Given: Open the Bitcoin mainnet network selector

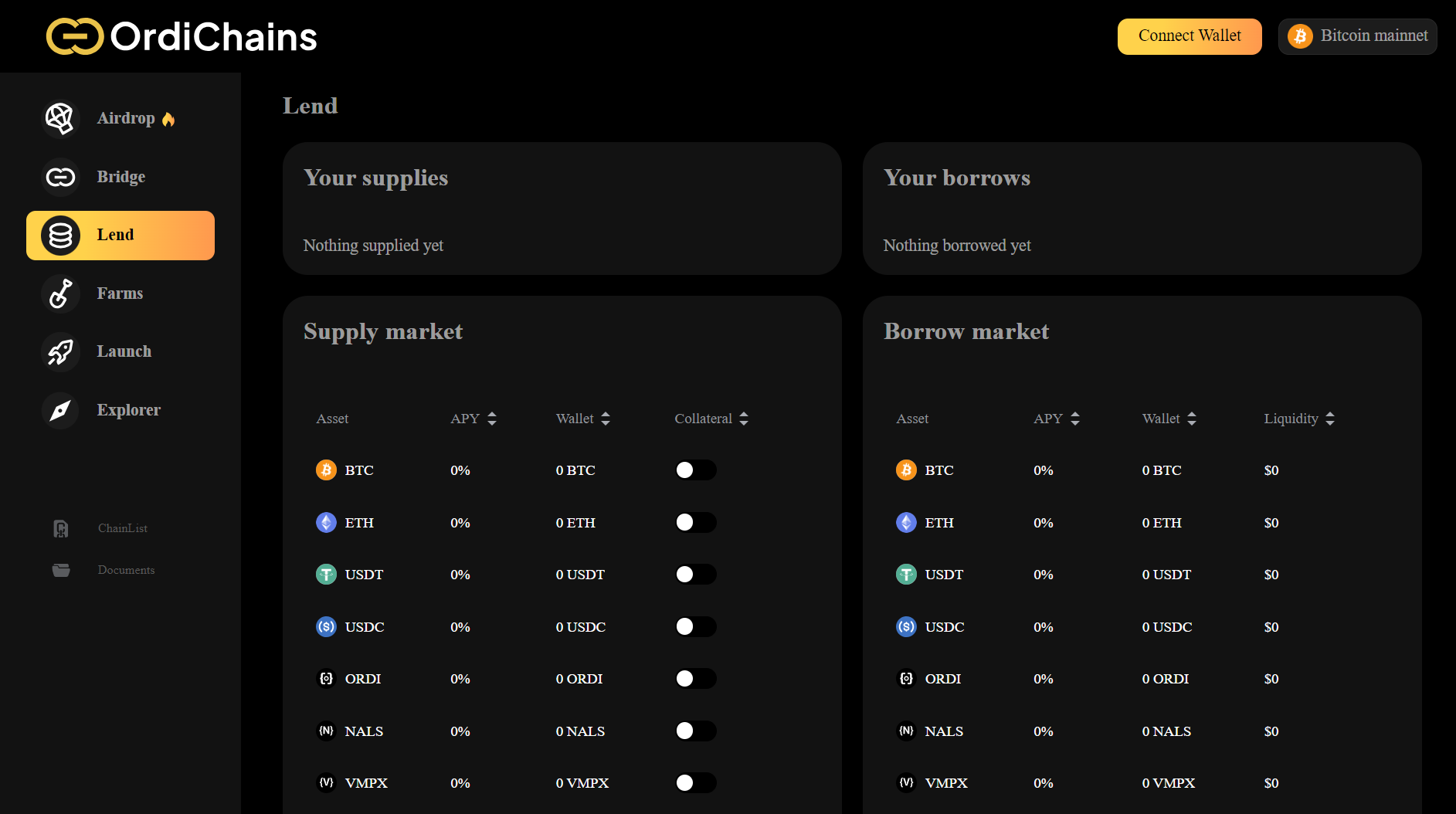Looking at the screenshot, I should tap(1357, 36).
